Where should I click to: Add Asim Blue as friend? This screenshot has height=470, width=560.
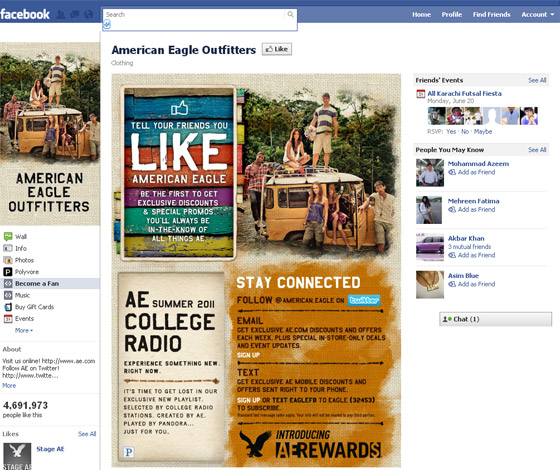476,284
